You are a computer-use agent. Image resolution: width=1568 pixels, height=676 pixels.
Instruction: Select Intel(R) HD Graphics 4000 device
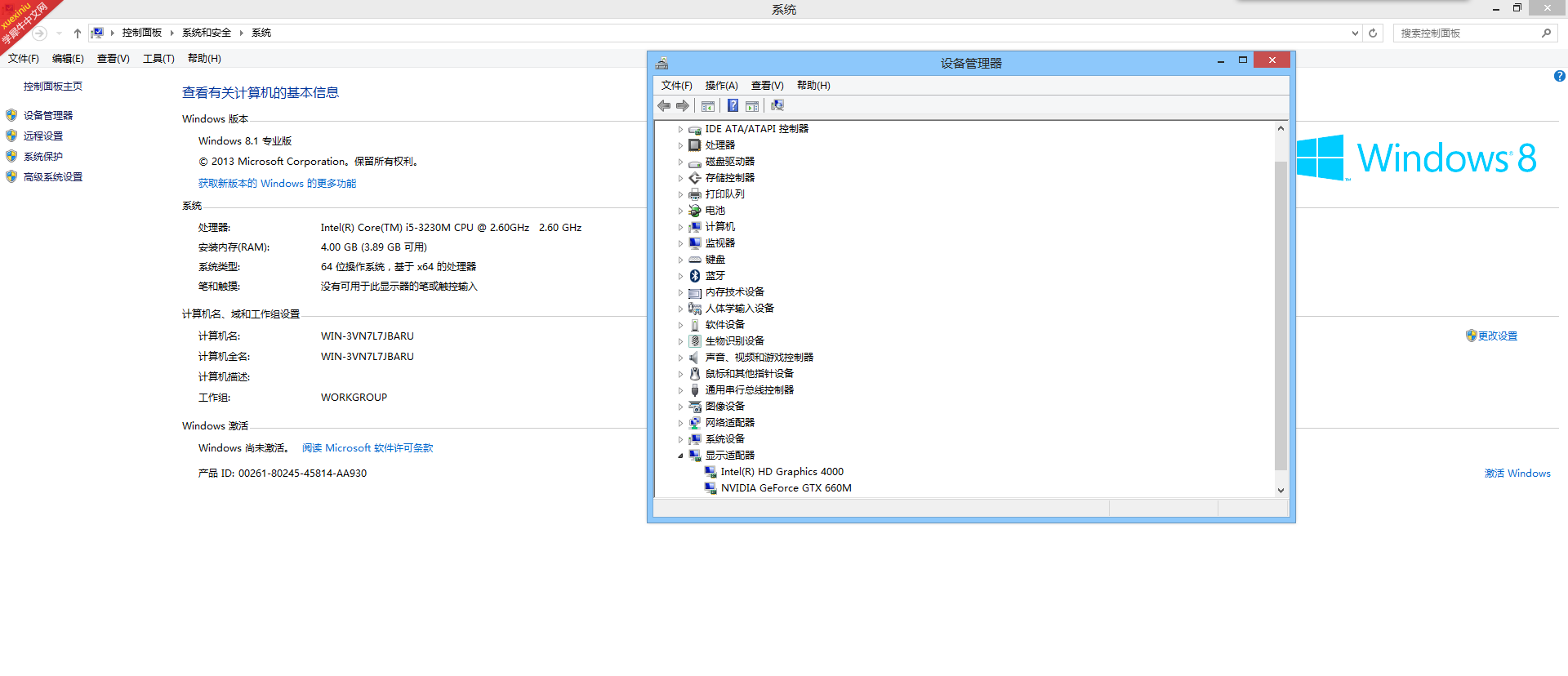(782, 472)
